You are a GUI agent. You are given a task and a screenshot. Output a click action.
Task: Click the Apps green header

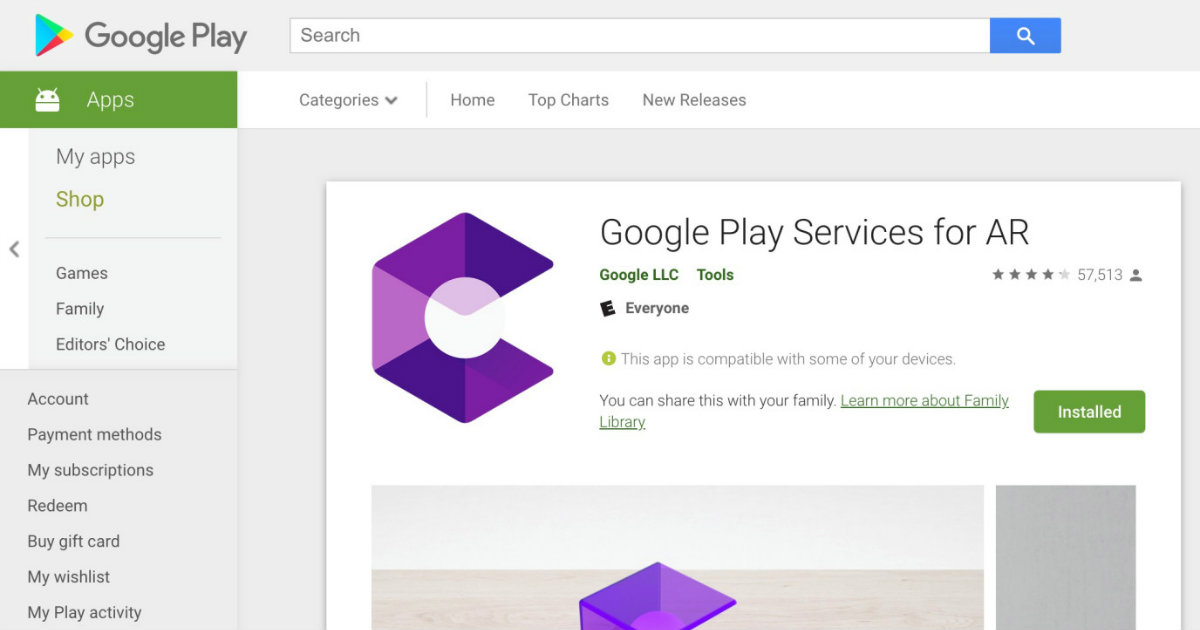pos(119,100)
